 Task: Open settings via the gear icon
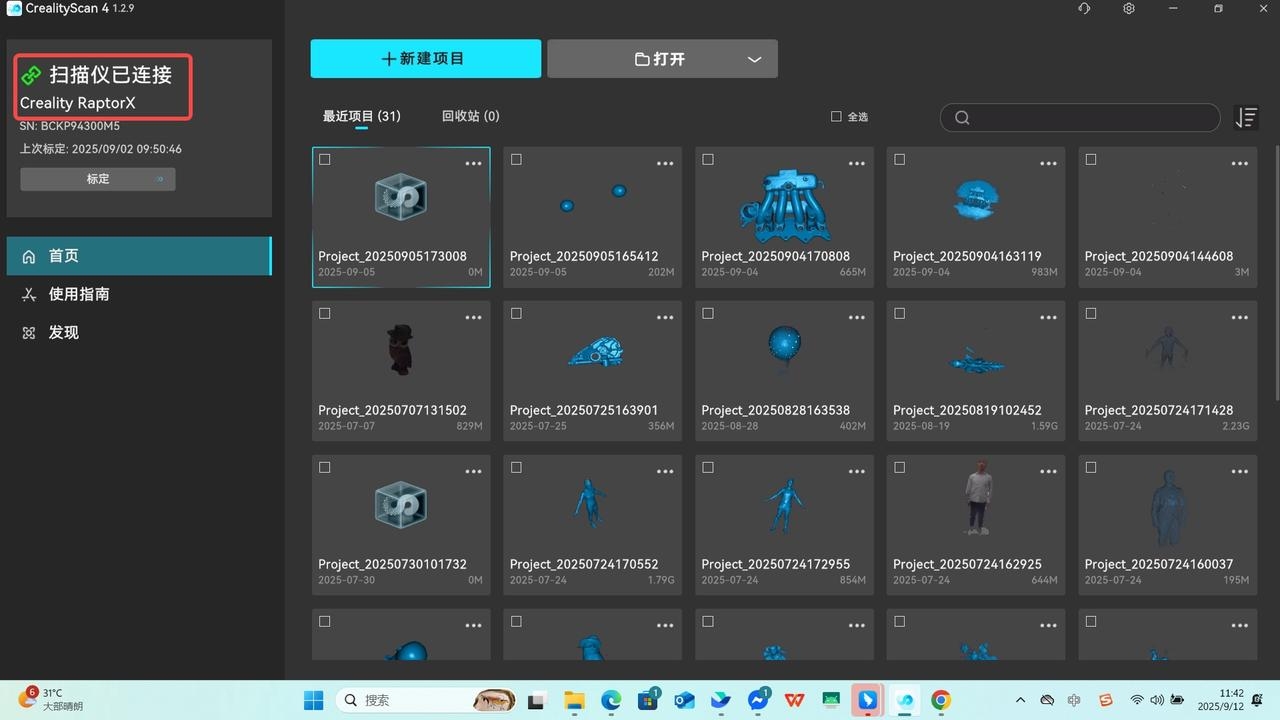(1129, 9)
